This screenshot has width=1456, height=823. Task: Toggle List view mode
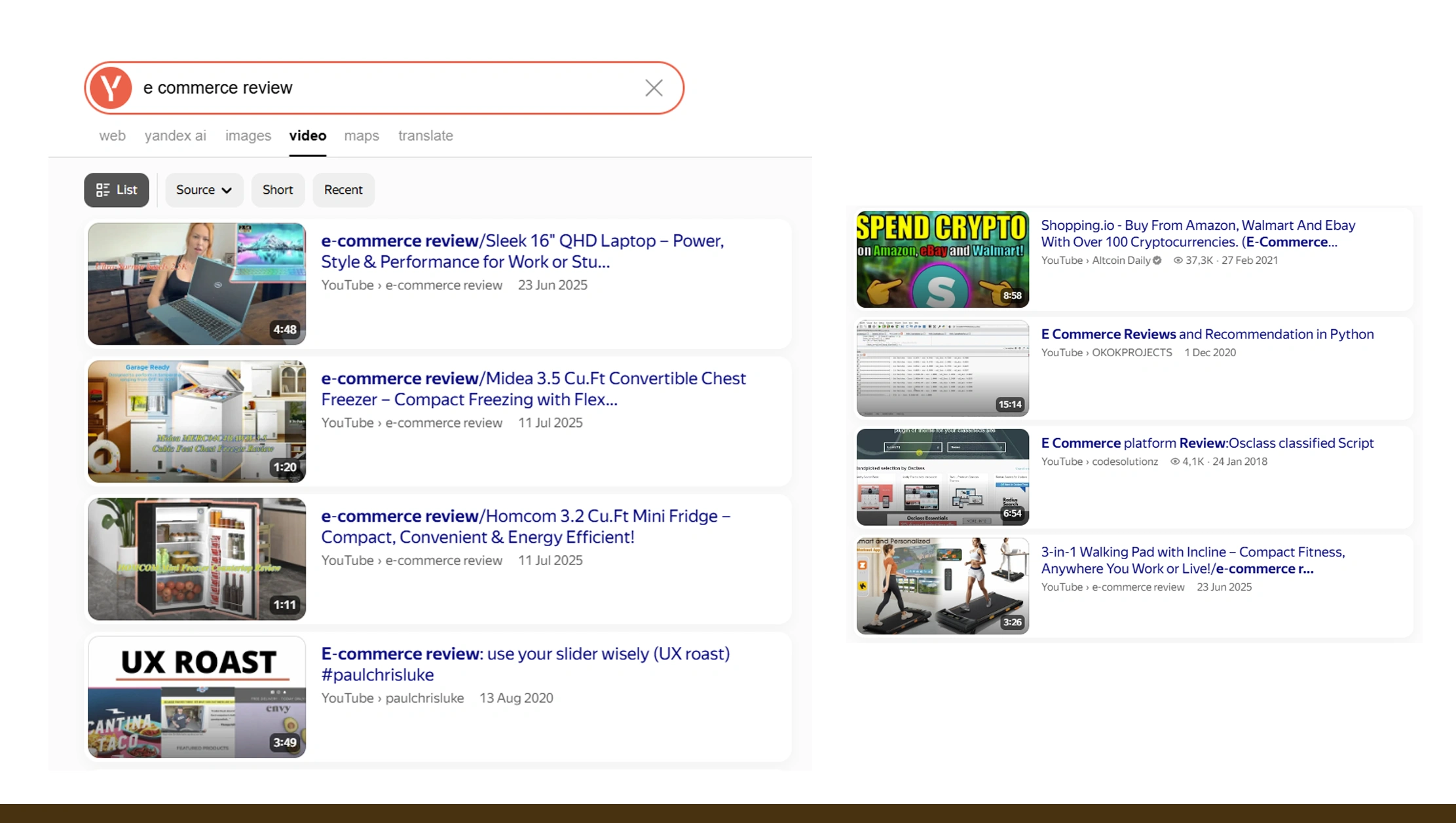pyautogui.click(x=126, y=190)
